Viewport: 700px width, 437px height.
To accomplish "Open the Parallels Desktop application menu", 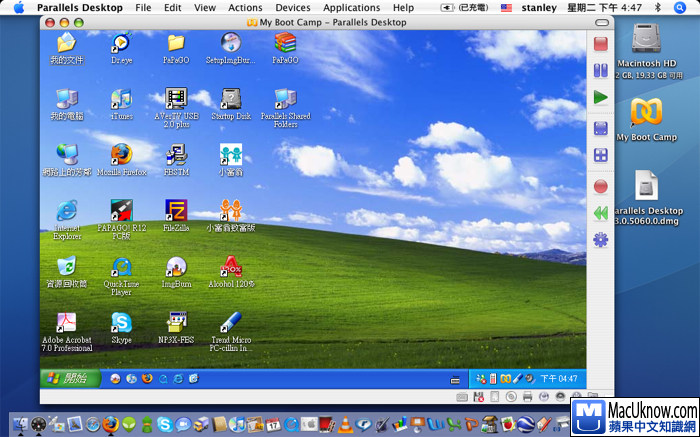I will point(79,7).
